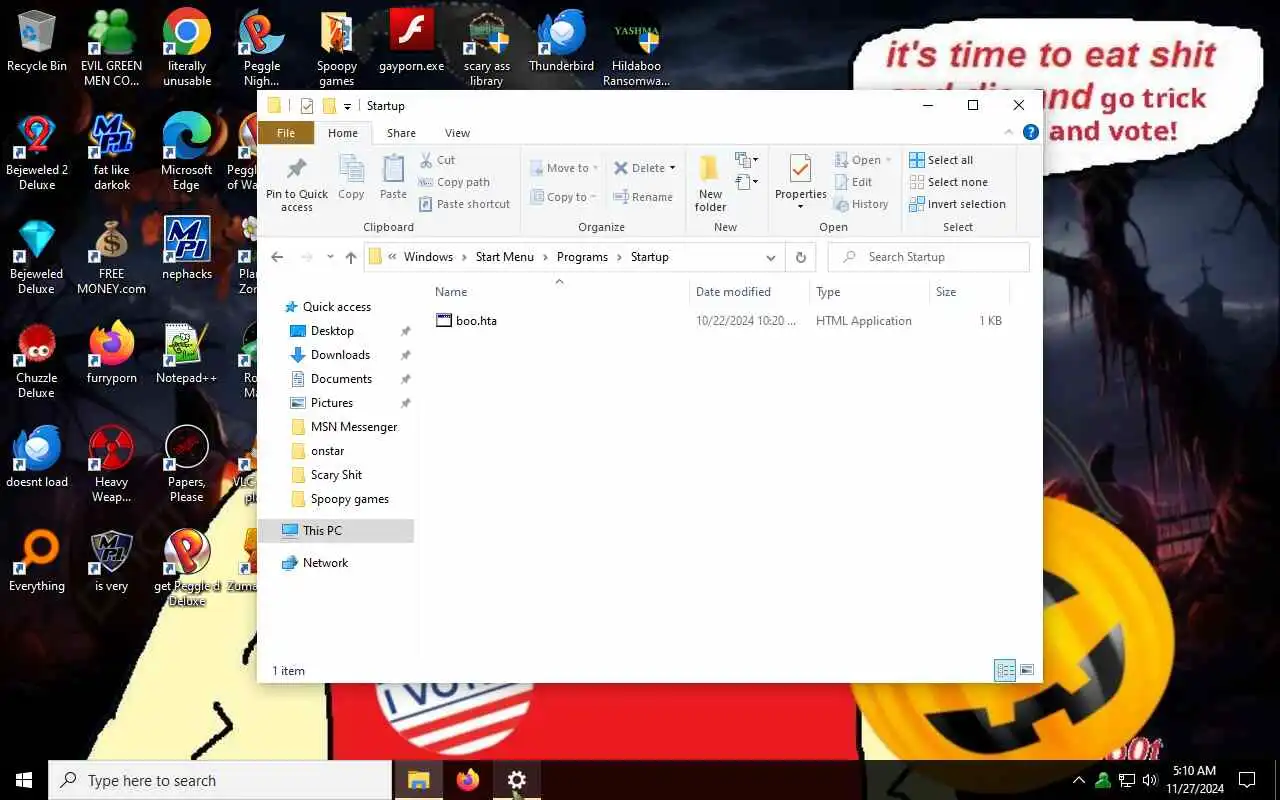Expand the Delete options arrow
1280x800 pixels.
(673, 168)
